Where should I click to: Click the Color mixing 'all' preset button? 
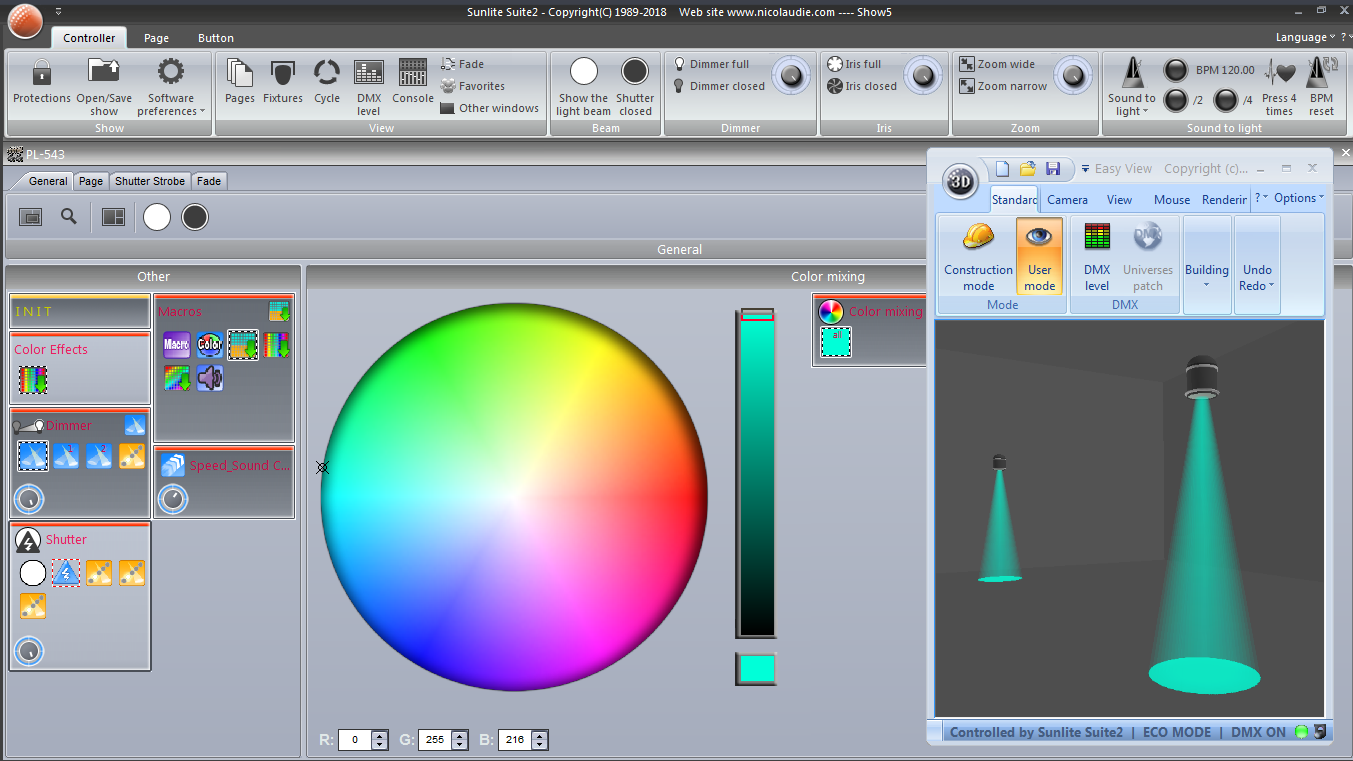click(836, 342)
